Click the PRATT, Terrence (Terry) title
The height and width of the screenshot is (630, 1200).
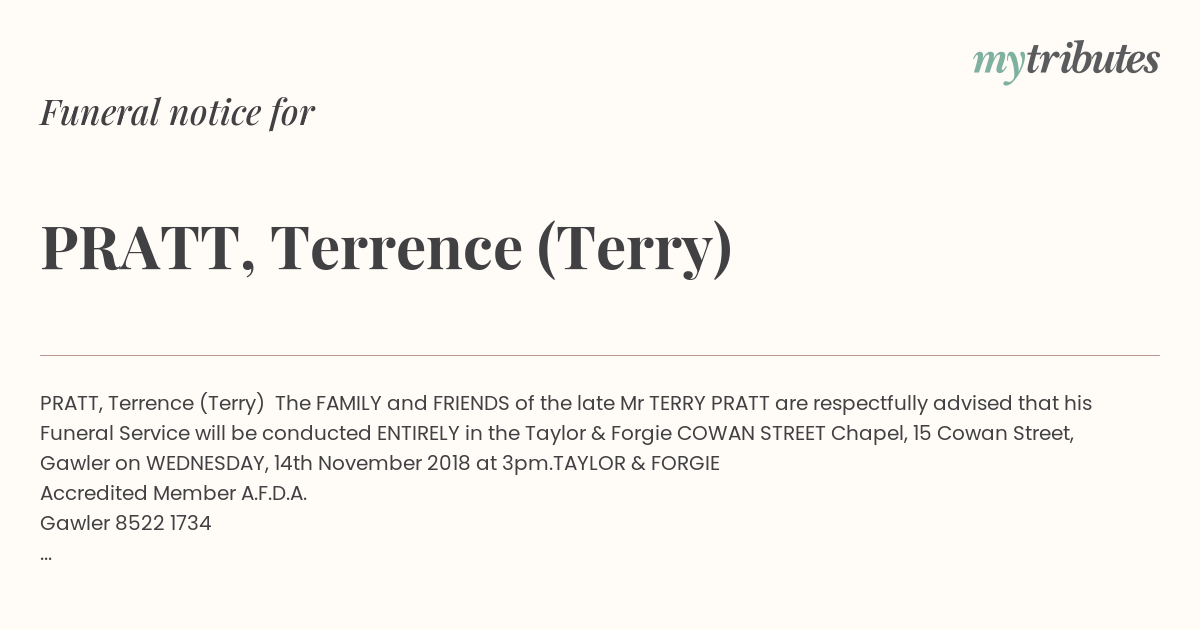(386, 248)
